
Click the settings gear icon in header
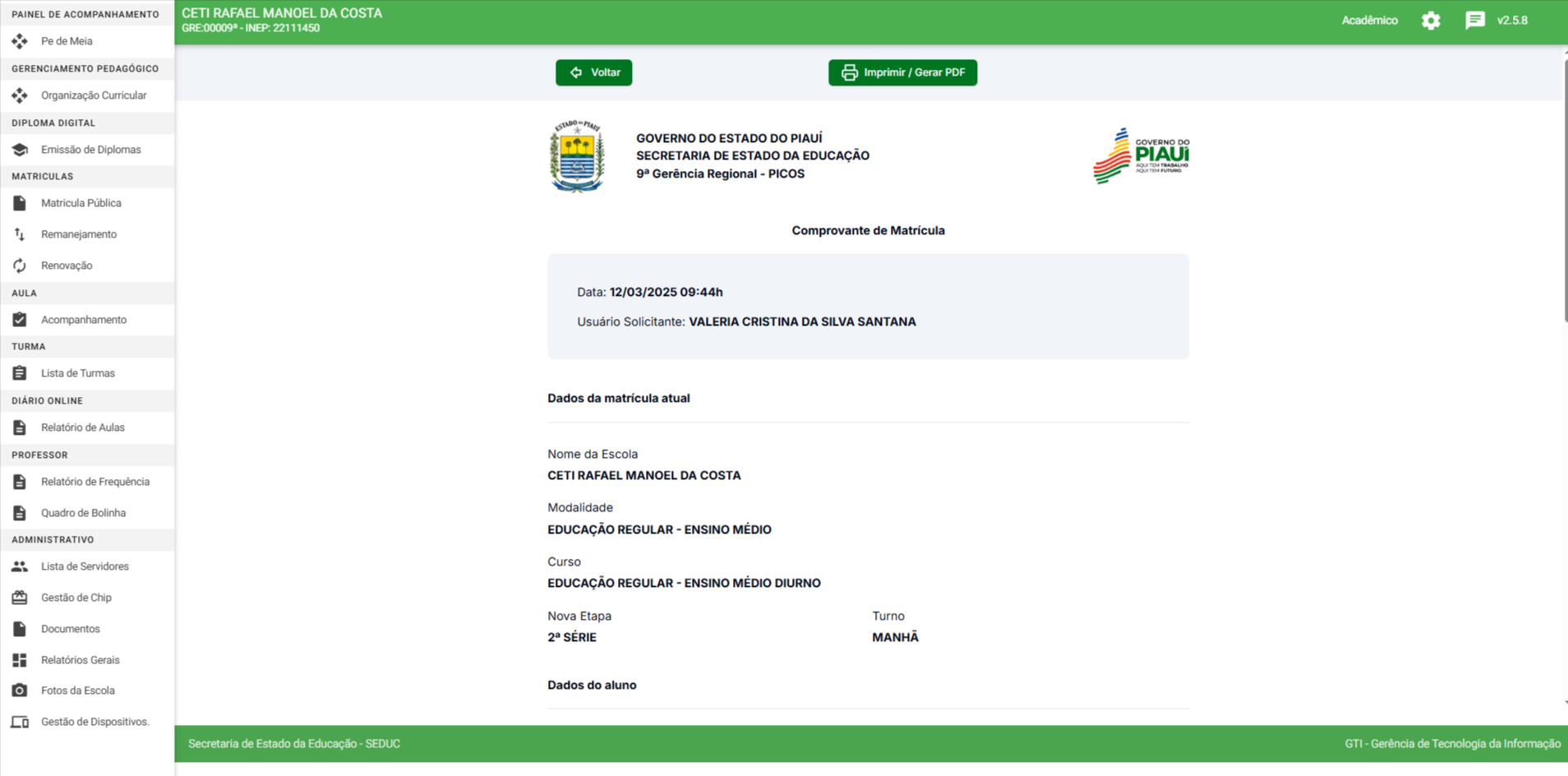click(1431, 21)
